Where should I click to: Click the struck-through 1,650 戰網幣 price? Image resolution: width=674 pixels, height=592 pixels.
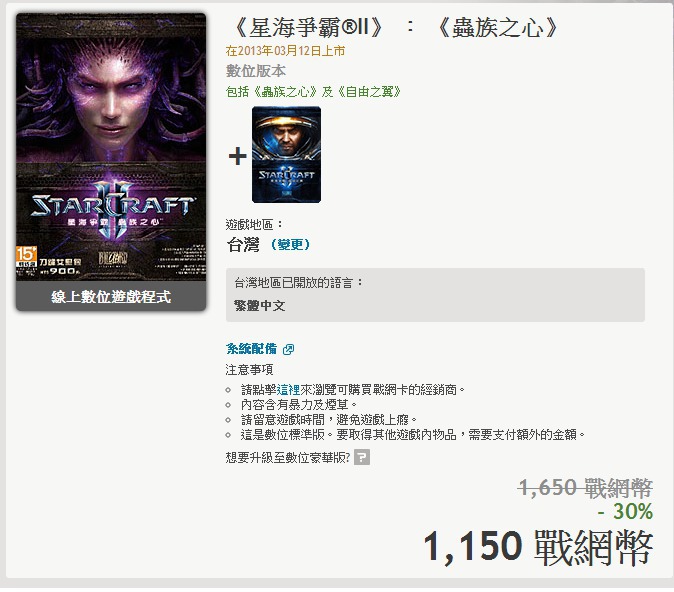[x=585, y=488]
